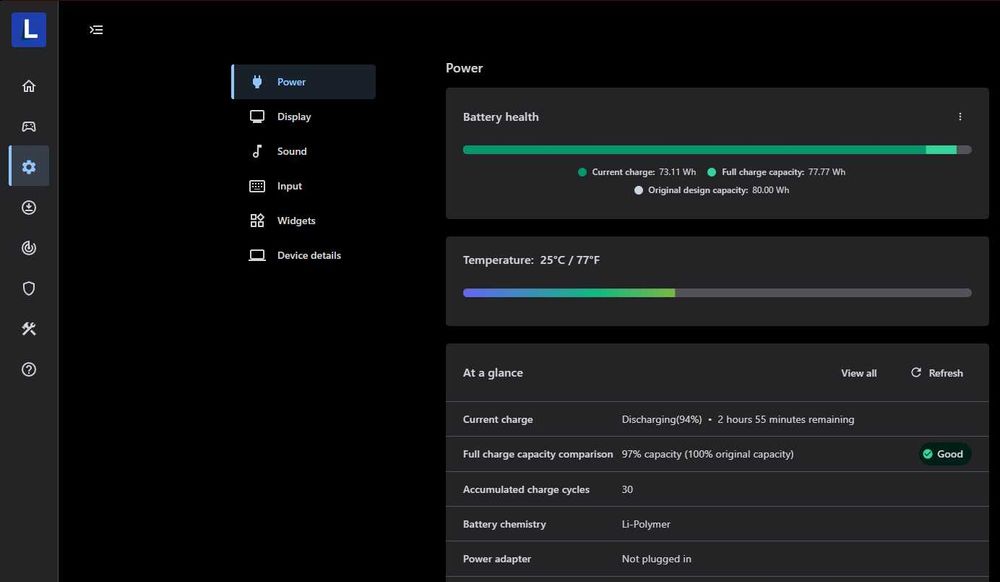The height and width of the screenshot is (582, 1000).
Task: Click the Accumulated charge cycles value 30
Action: click(x=627, y=490)
